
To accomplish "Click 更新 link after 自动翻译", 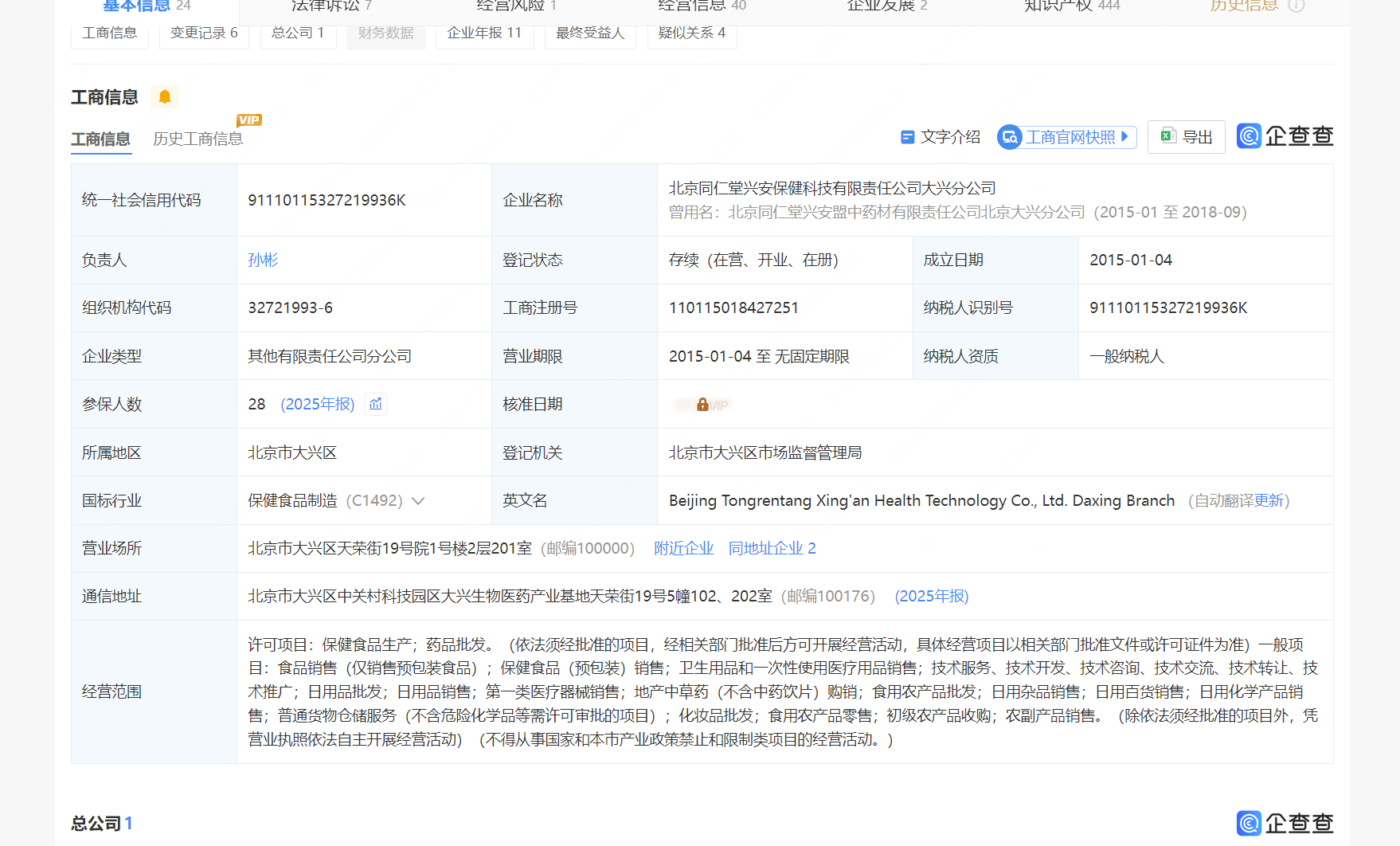I will coord(1269,500).
